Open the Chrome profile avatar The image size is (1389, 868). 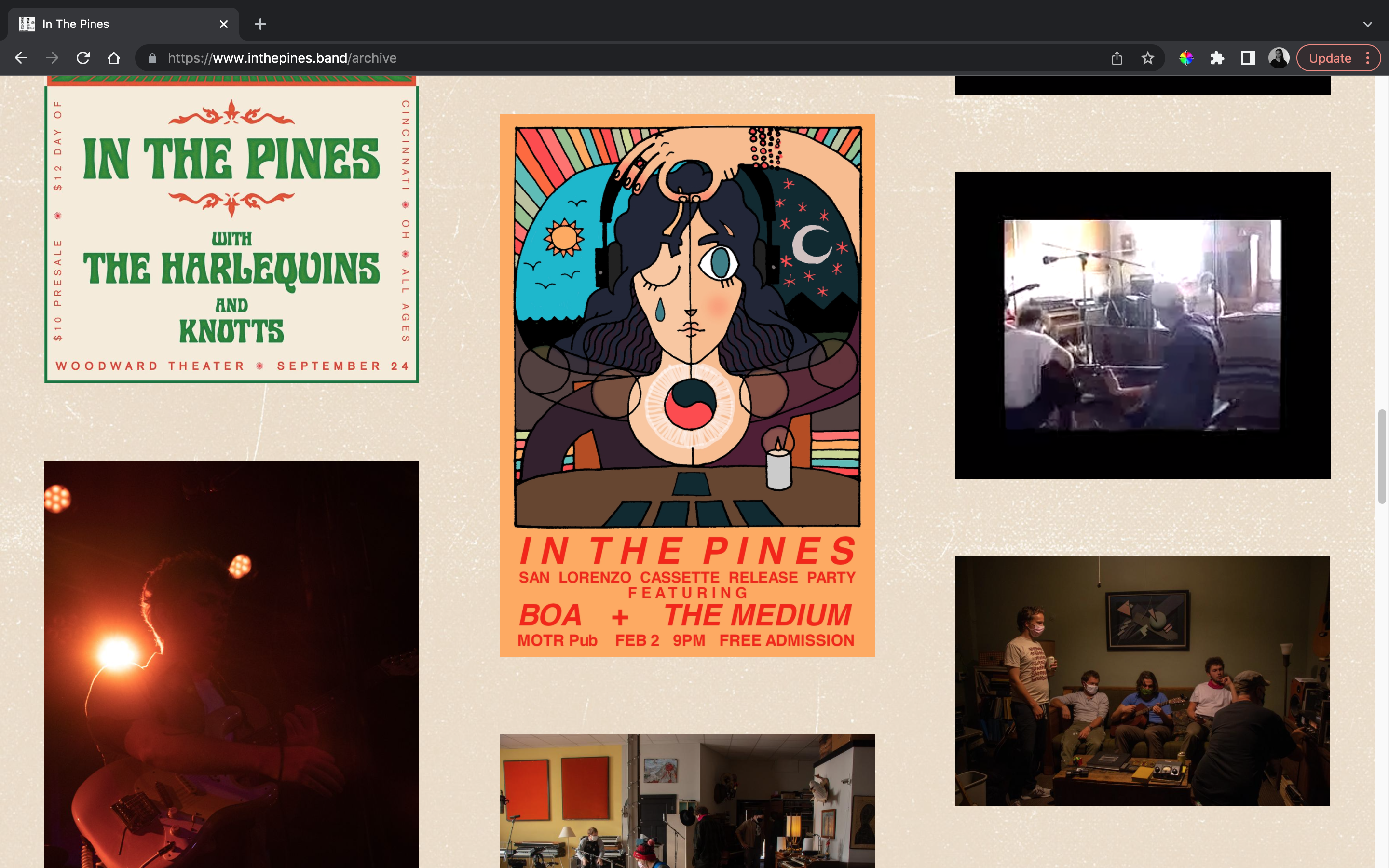(x=1279, y=58)
